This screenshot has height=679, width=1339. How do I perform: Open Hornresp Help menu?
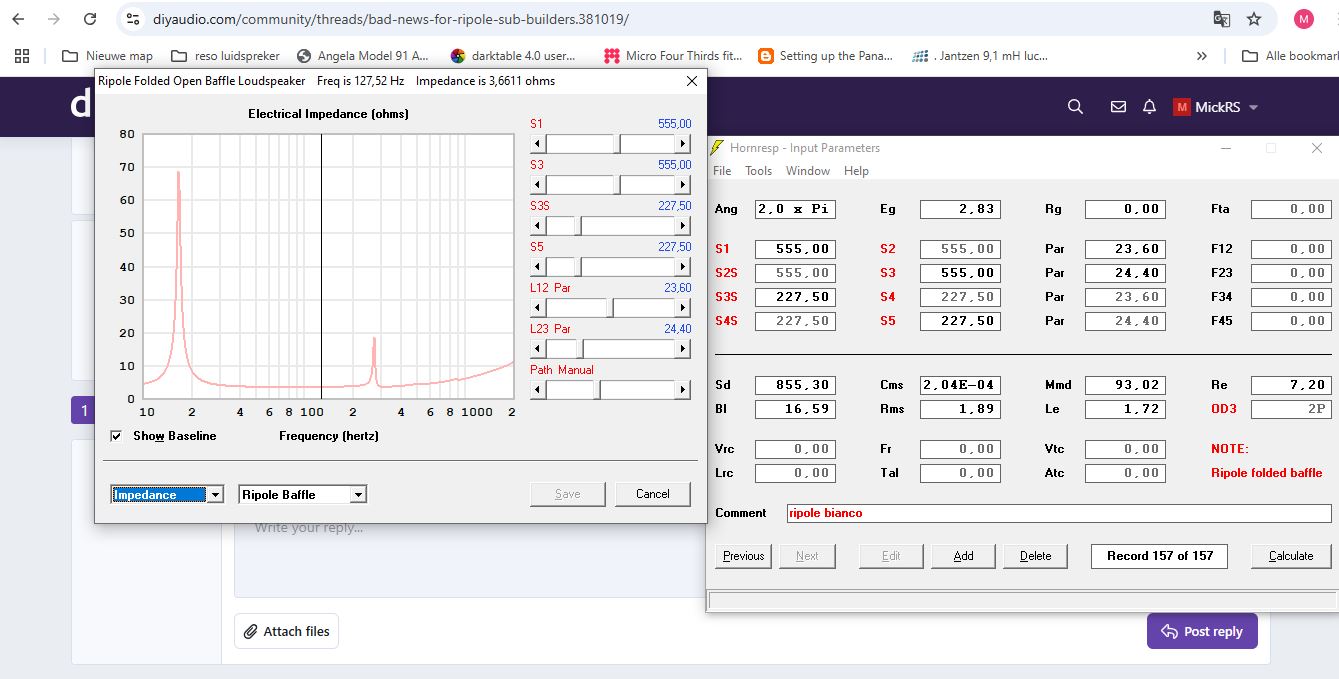point(856,171)
